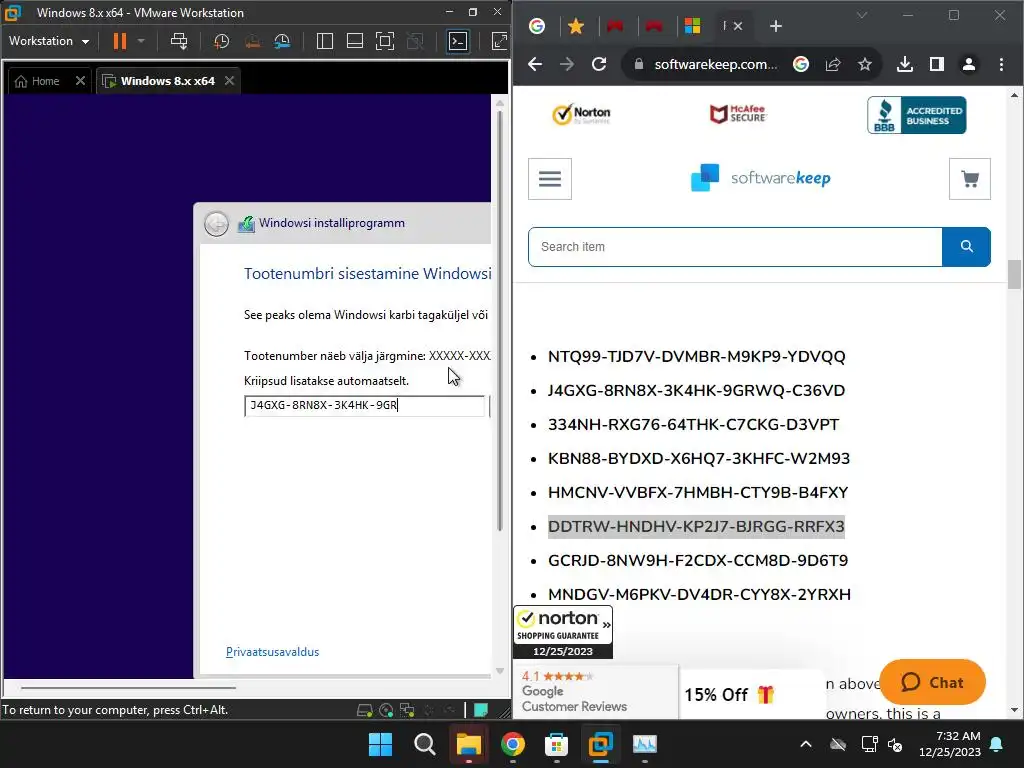
Task: Show hidden tray icons chevron
Action: (x=806, y=744)
